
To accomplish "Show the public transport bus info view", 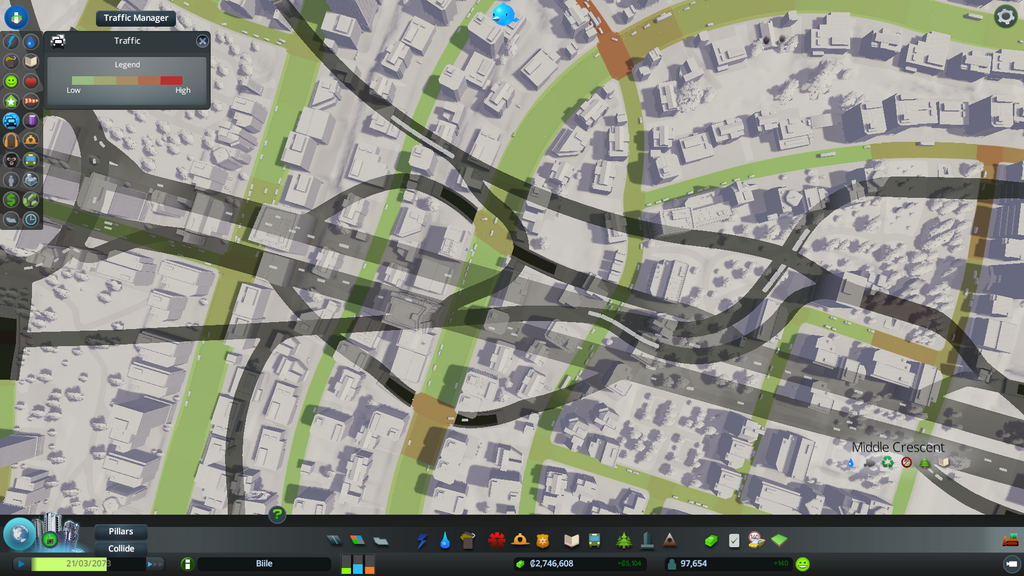I will 31,160.
